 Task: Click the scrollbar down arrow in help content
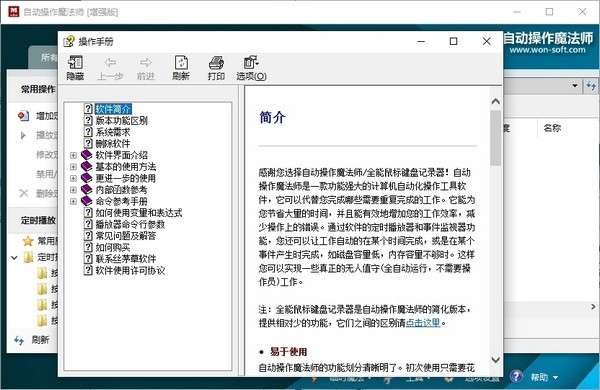pos(496,360)
